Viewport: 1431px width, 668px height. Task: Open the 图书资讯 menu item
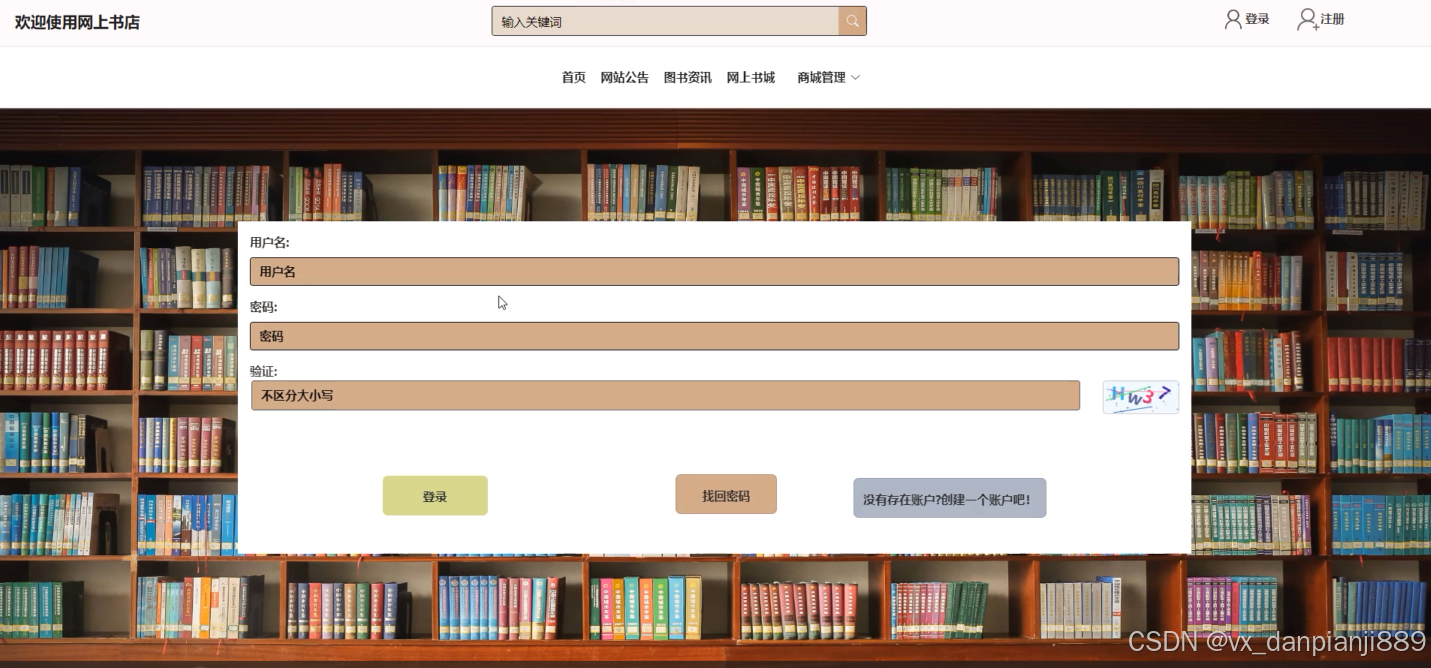pos(688,78)
